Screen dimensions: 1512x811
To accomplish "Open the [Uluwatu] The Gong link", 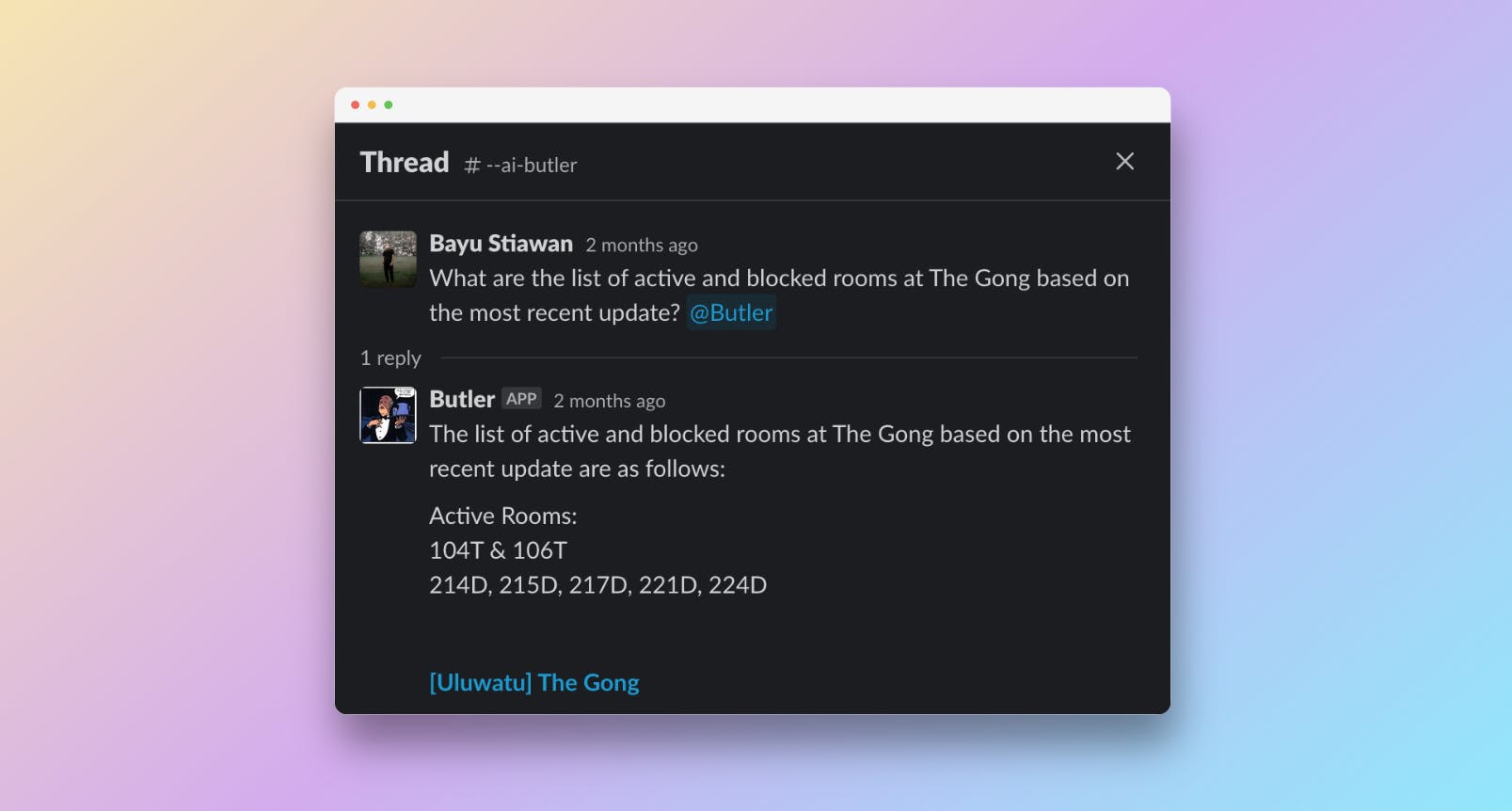I will (533, 682).
